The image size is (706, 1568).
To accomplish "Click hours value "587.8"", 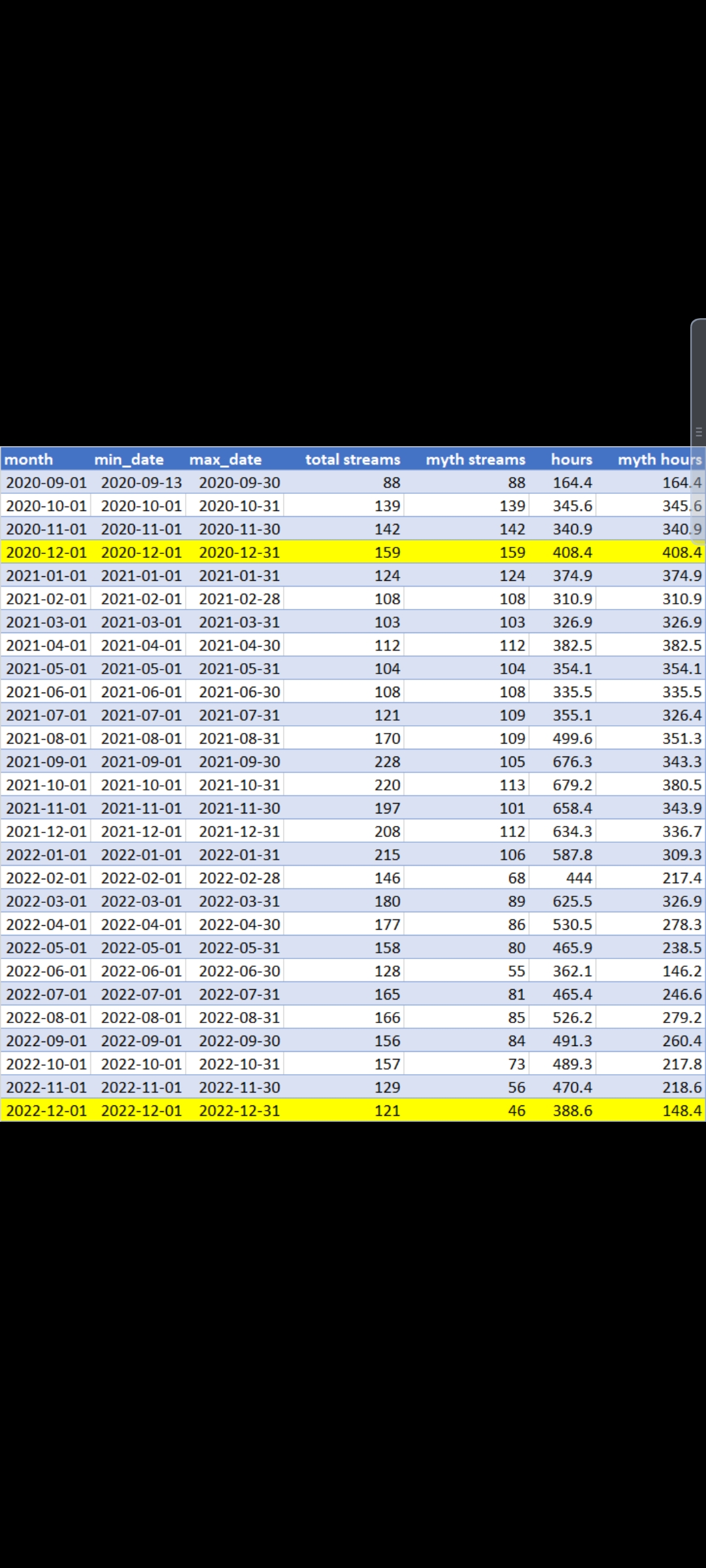I will coord(573,855).
